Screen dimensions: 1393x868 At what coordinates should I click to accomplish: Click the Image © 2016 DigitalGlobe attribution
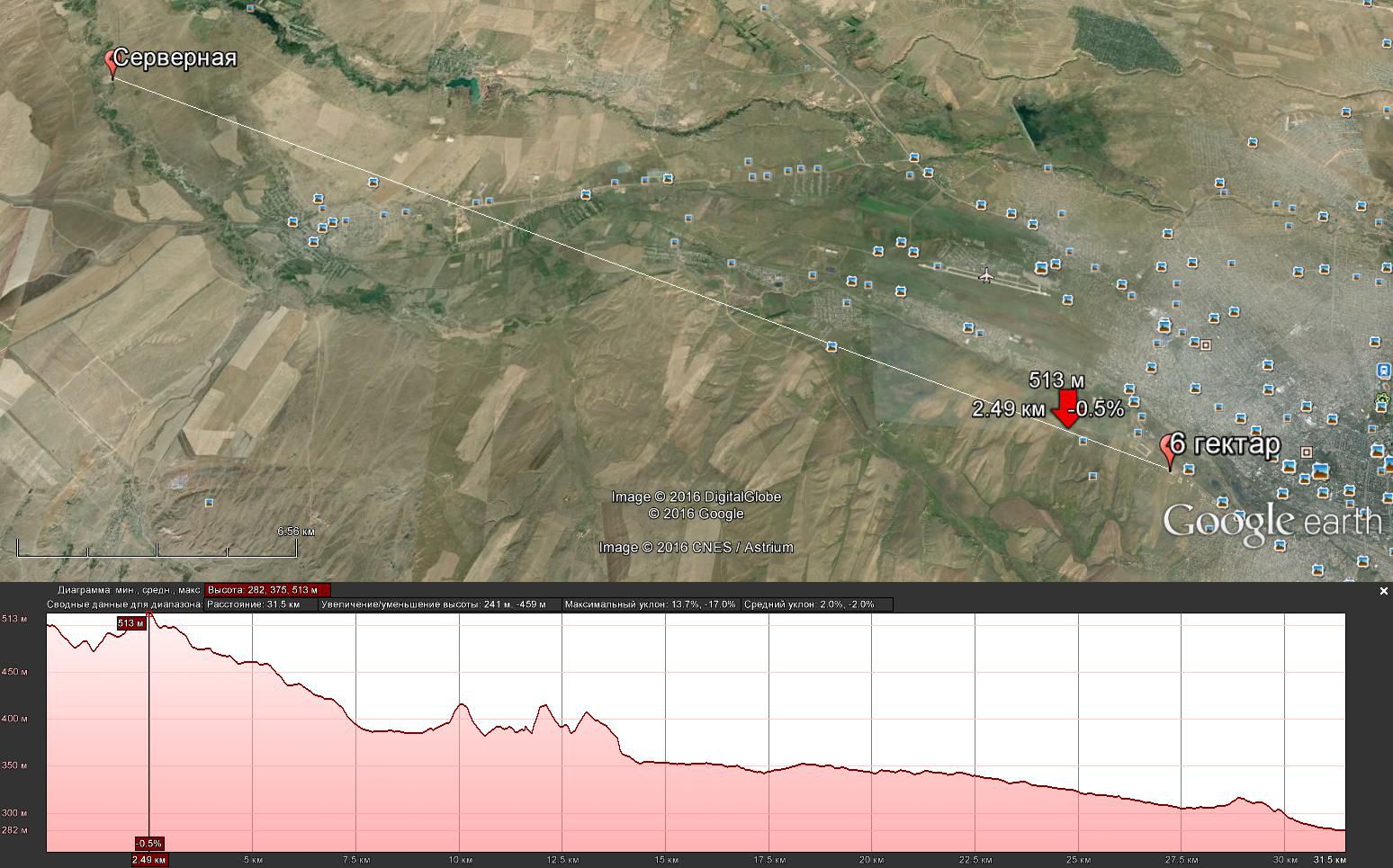pyautogui.click(x=696, y=497)
